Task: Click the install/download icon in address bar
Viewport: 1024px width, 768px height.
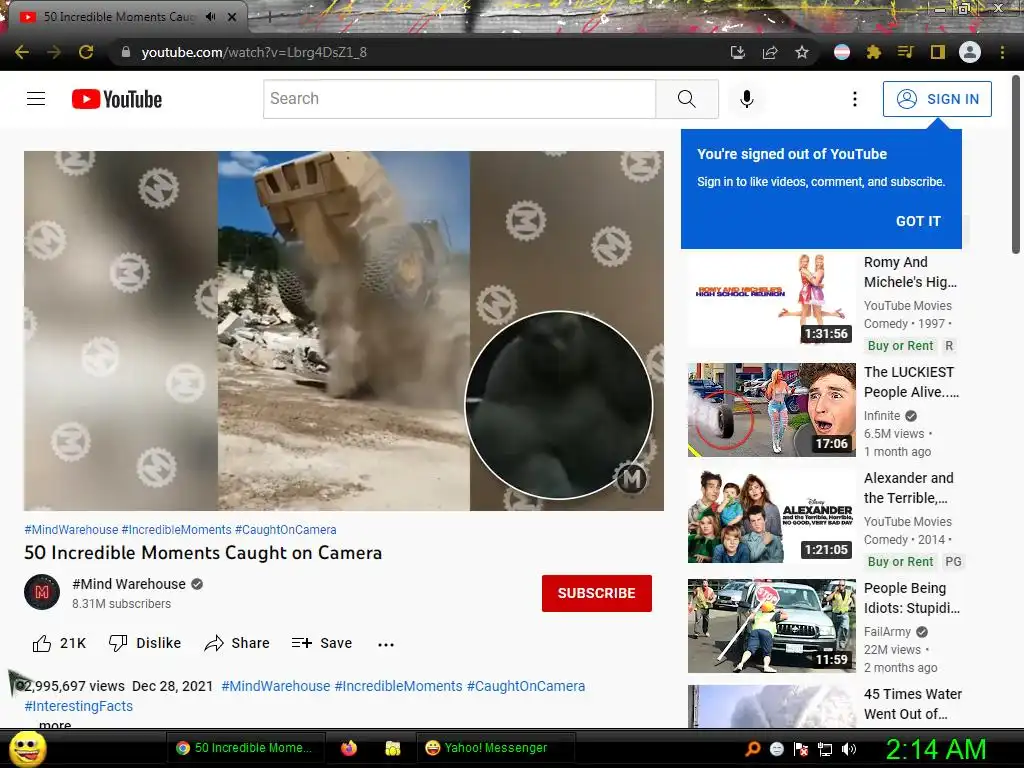Action: coord(738,52)
